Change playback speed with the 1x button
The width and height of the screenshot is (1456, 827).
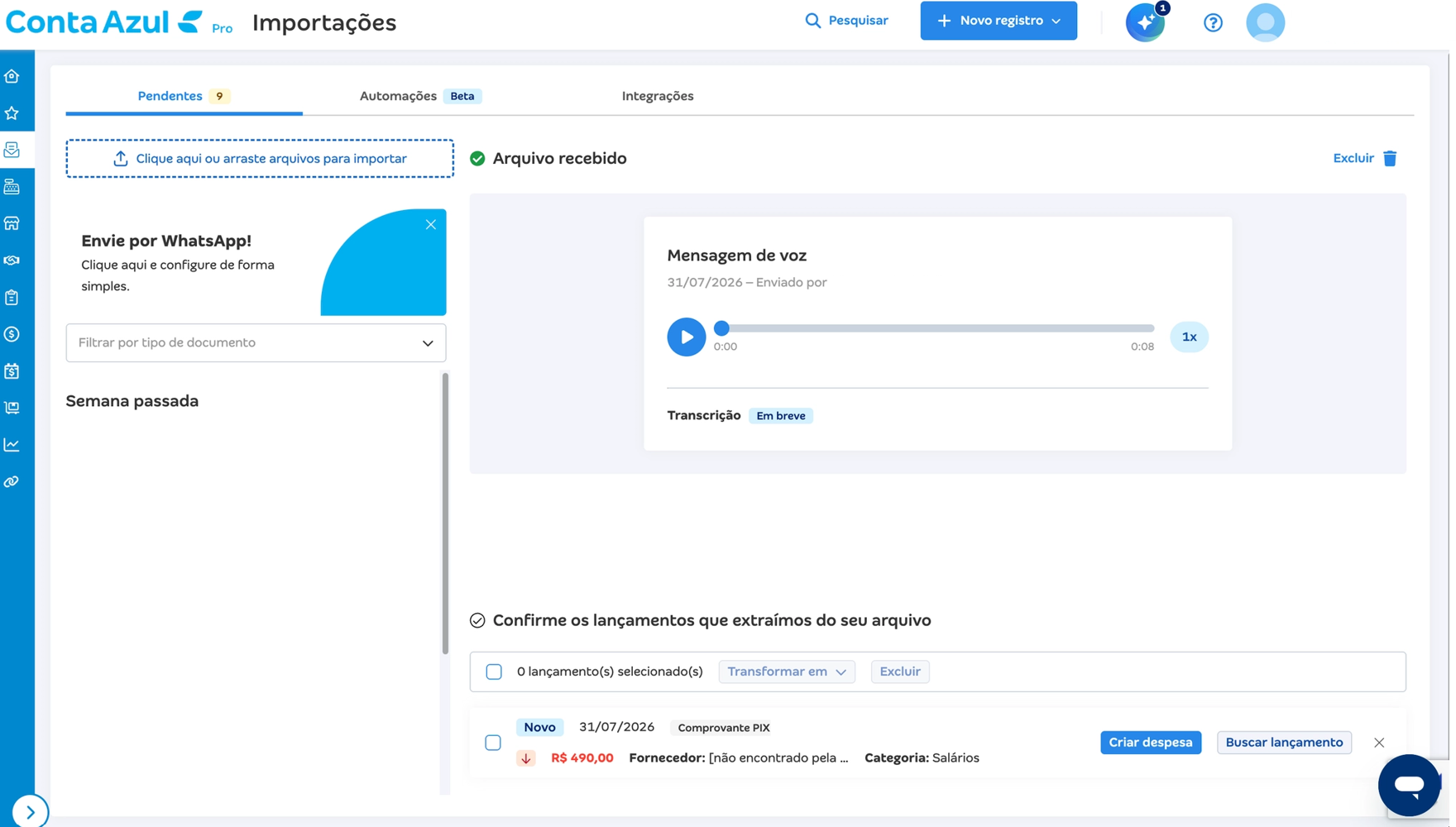[x=1189, y=337]
